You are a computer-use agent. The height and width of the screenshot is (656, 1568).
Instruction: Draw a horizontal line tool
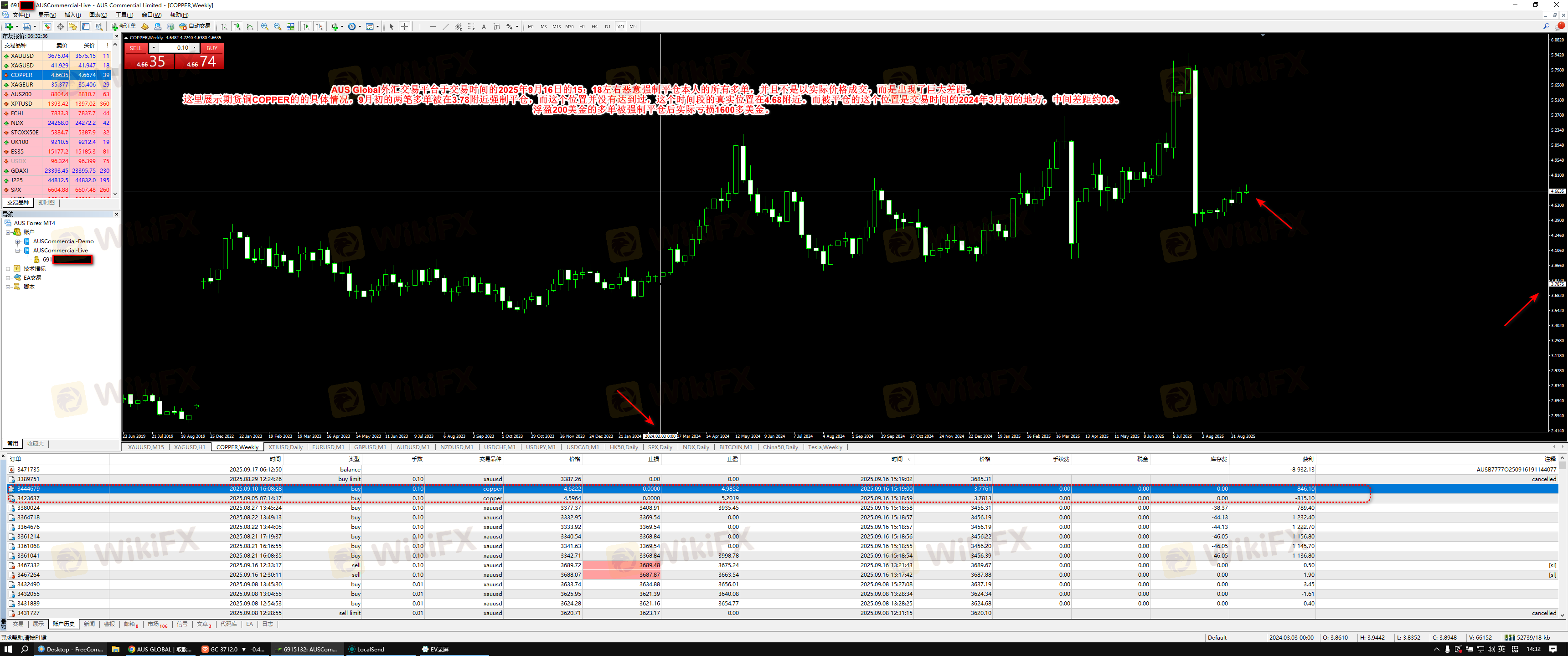point(433,26)
